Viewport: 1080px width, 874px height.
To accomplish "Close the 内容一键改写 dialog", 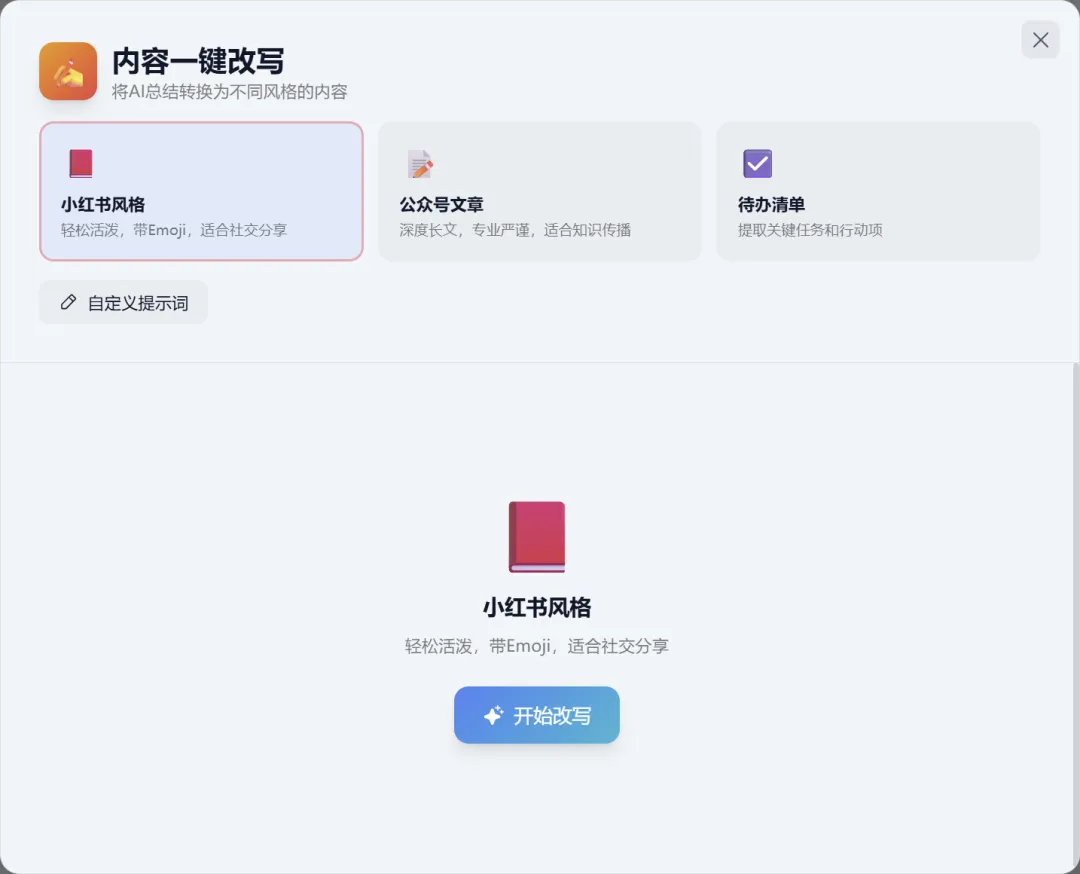I will (x=1040, y=40).
